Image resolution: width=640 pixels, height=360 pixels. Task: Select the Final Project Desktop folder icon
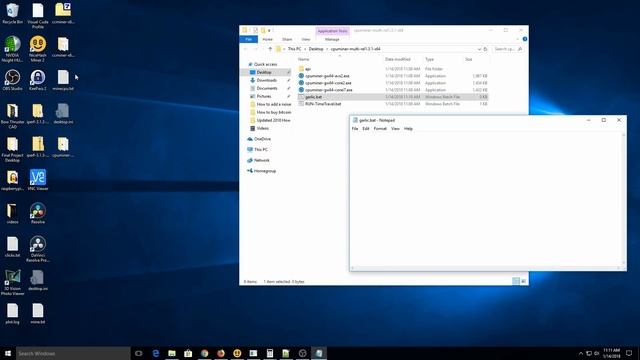coord(12,149)
